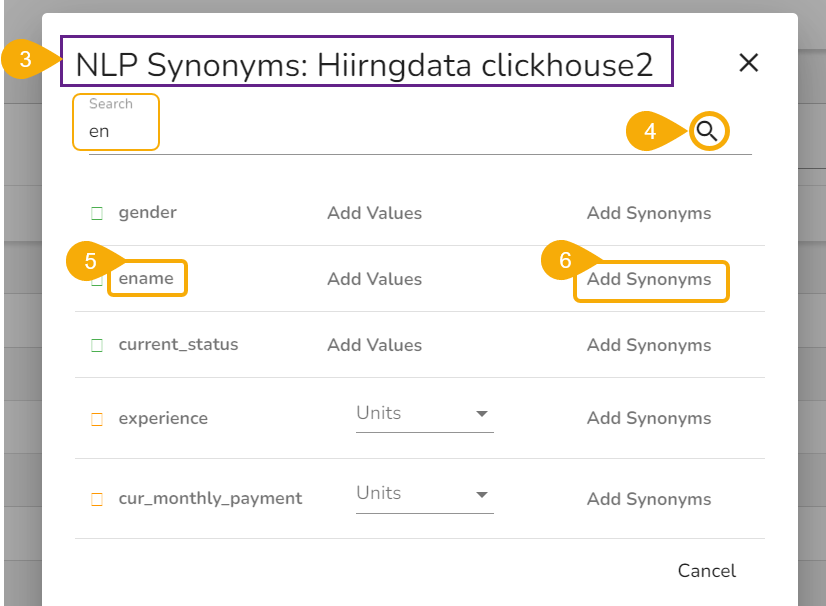Click Add Values for ename

[374, 279]
